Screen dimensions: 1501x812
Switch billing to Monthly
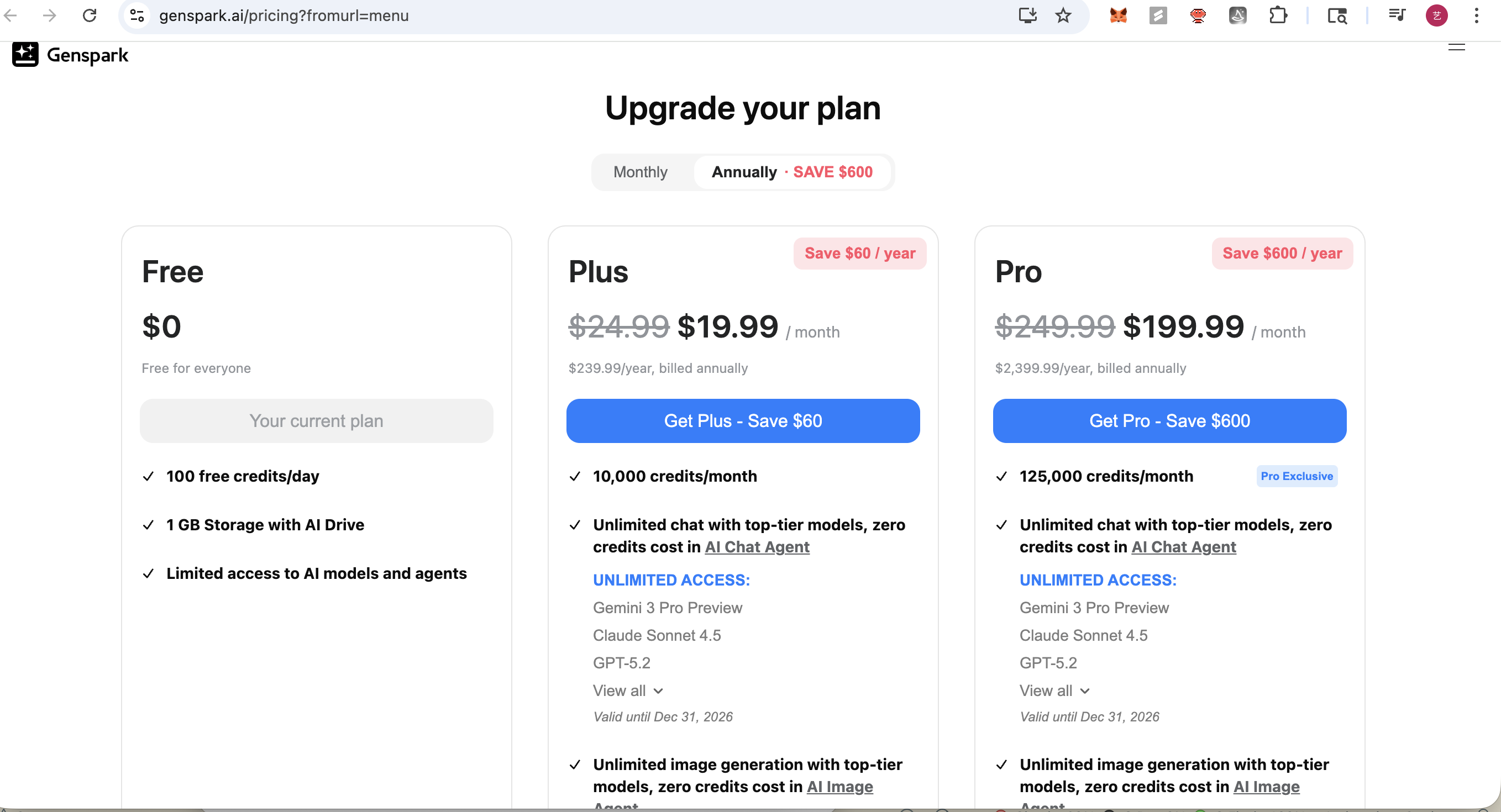[x=640, y=172]
